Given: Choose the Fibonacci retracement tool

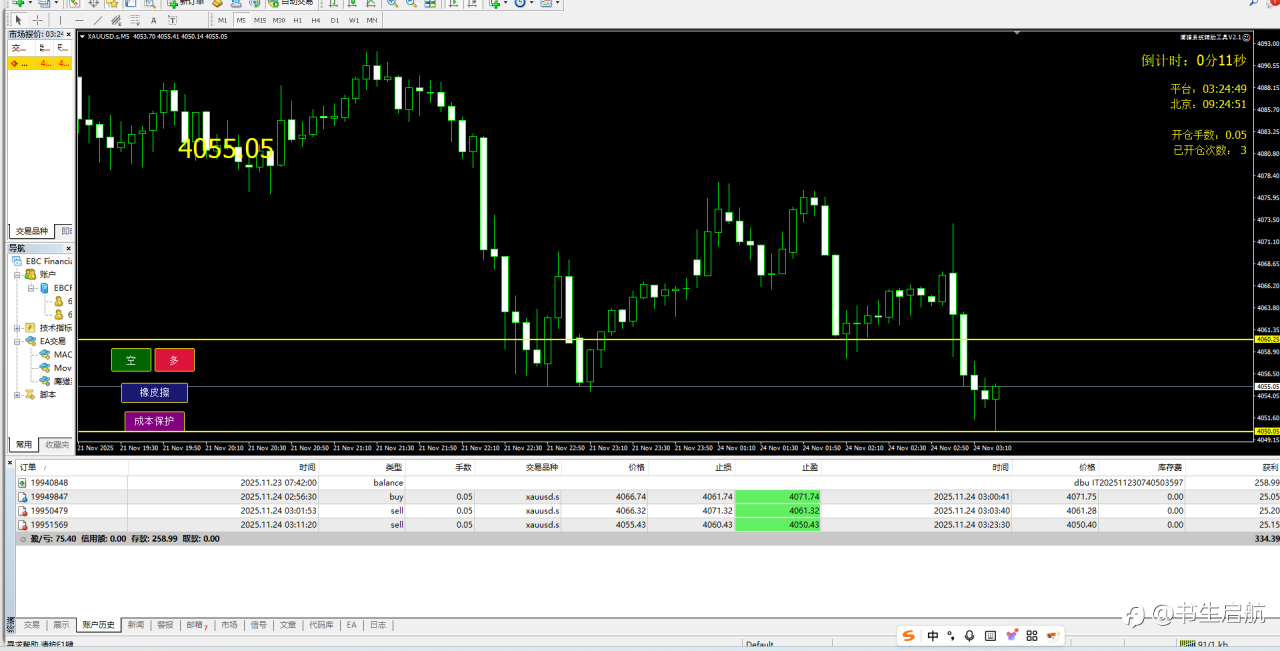Looking at the screenshot, I should tap(134, 20).
